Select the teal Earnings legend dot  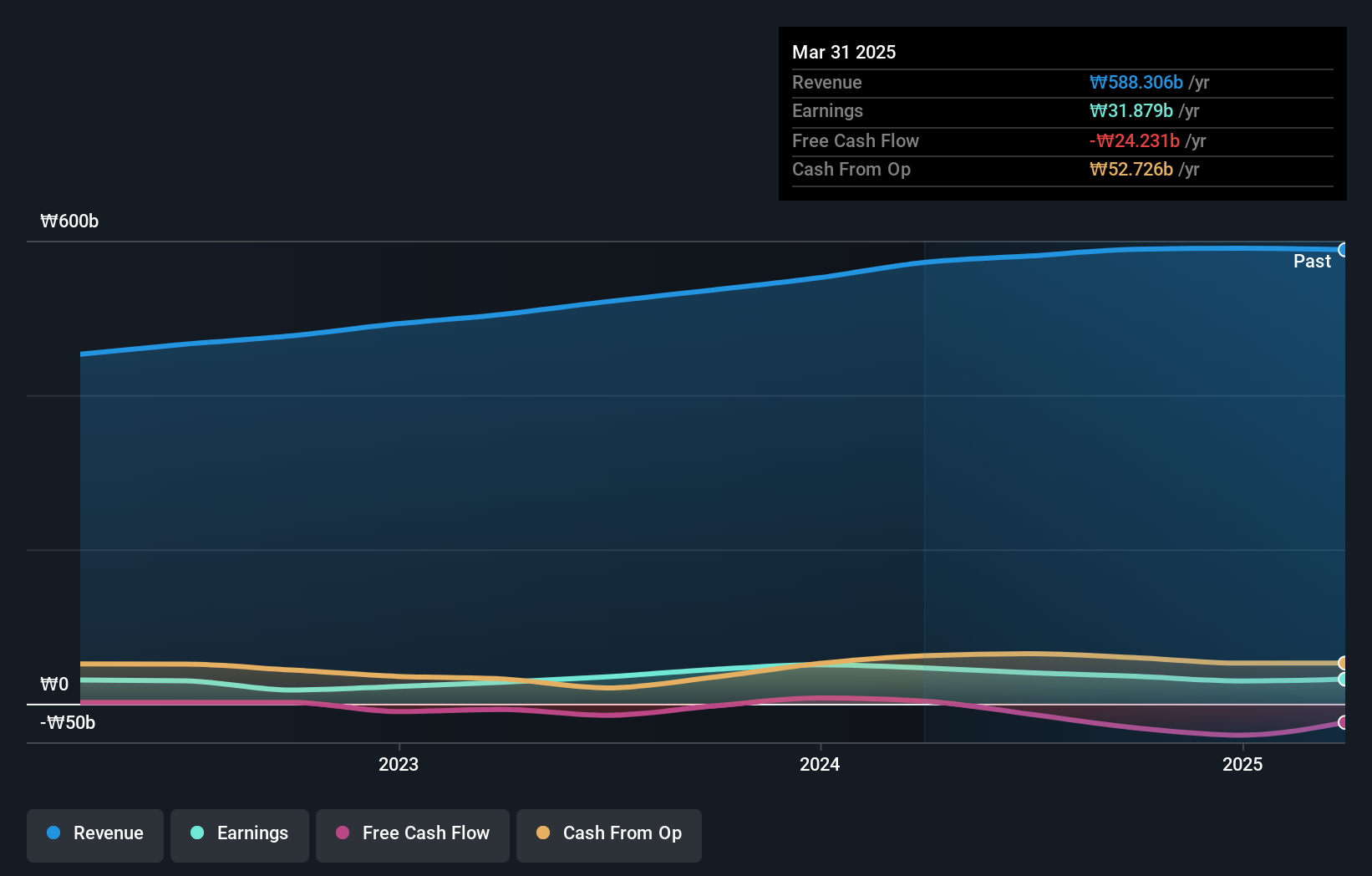point(196,833)
